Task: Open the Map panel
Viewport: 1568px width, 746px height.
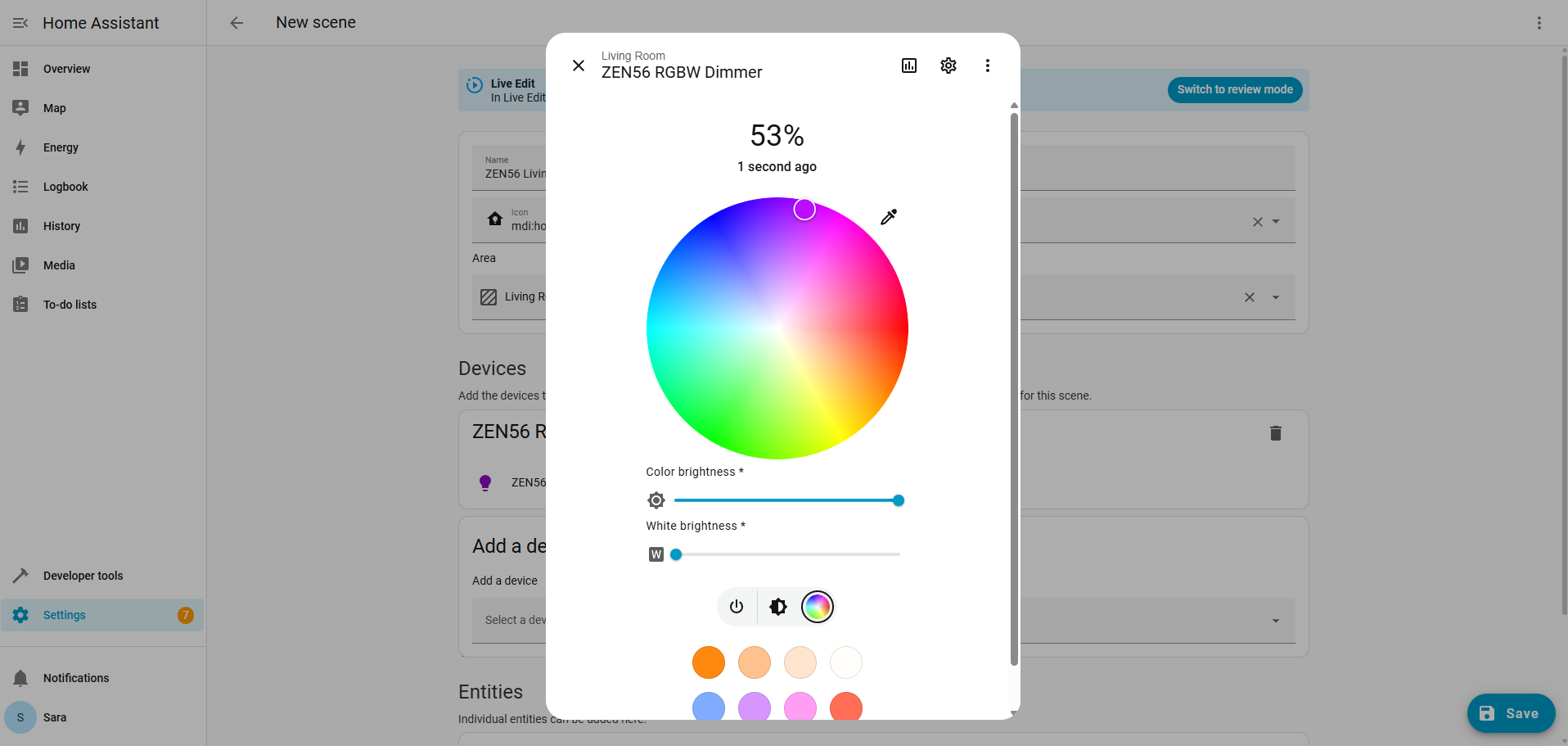Action: [x=102, y=108]
